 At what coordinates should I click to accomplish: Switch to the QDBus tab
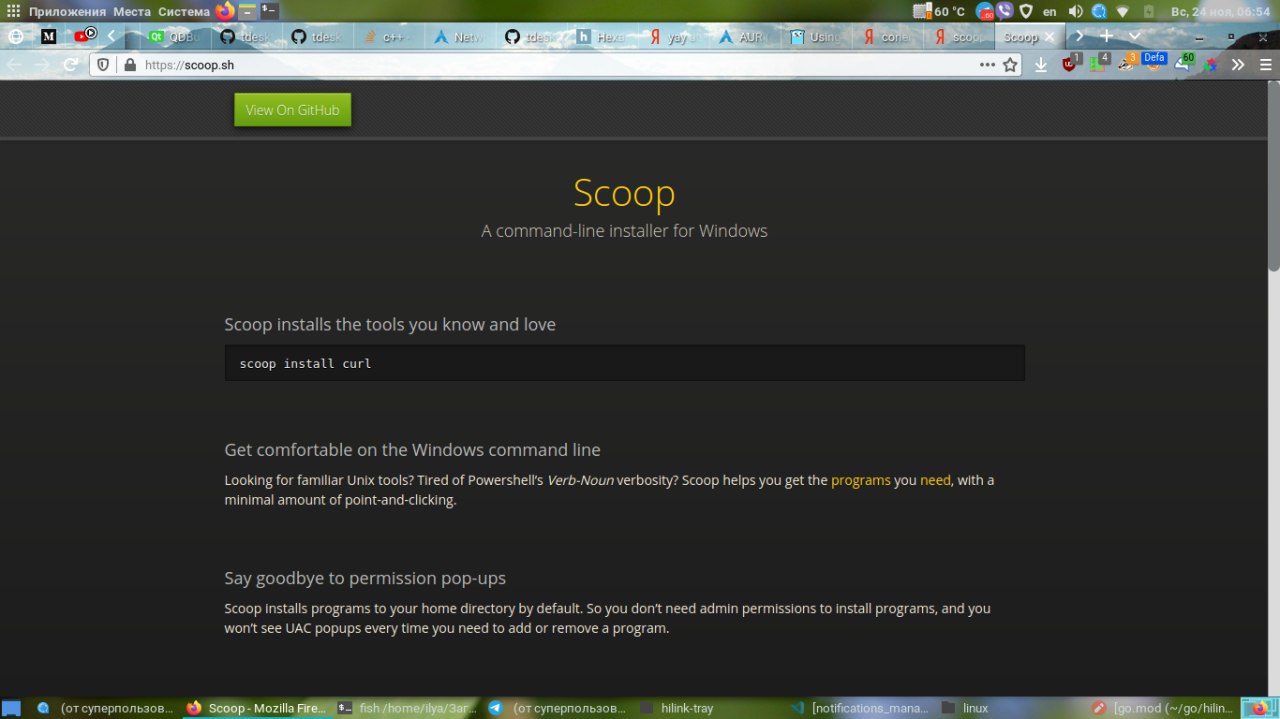174,36
